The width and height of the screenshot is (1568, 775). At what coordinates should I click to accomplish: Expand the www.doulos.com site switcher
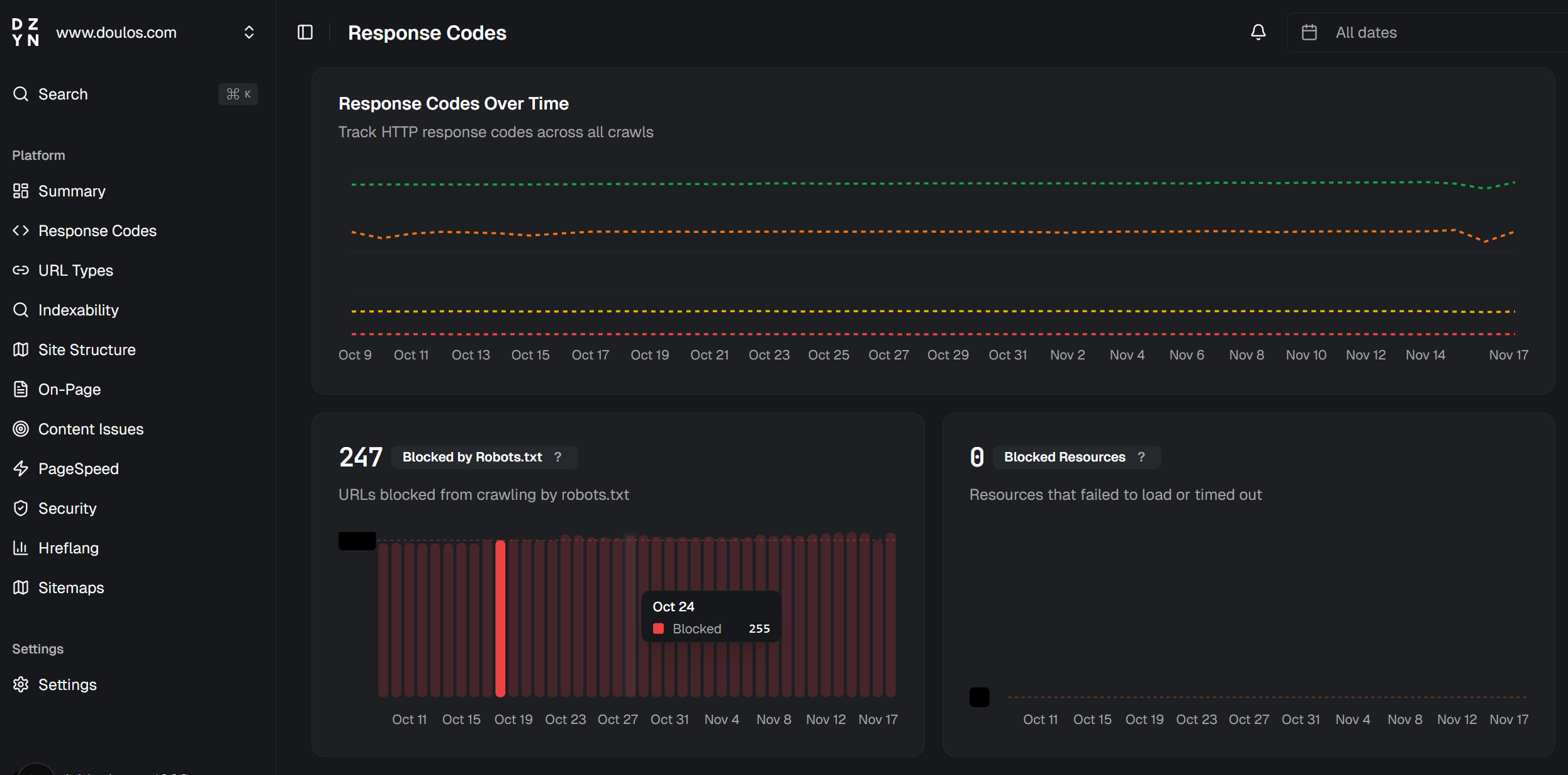tap(249, 32)
